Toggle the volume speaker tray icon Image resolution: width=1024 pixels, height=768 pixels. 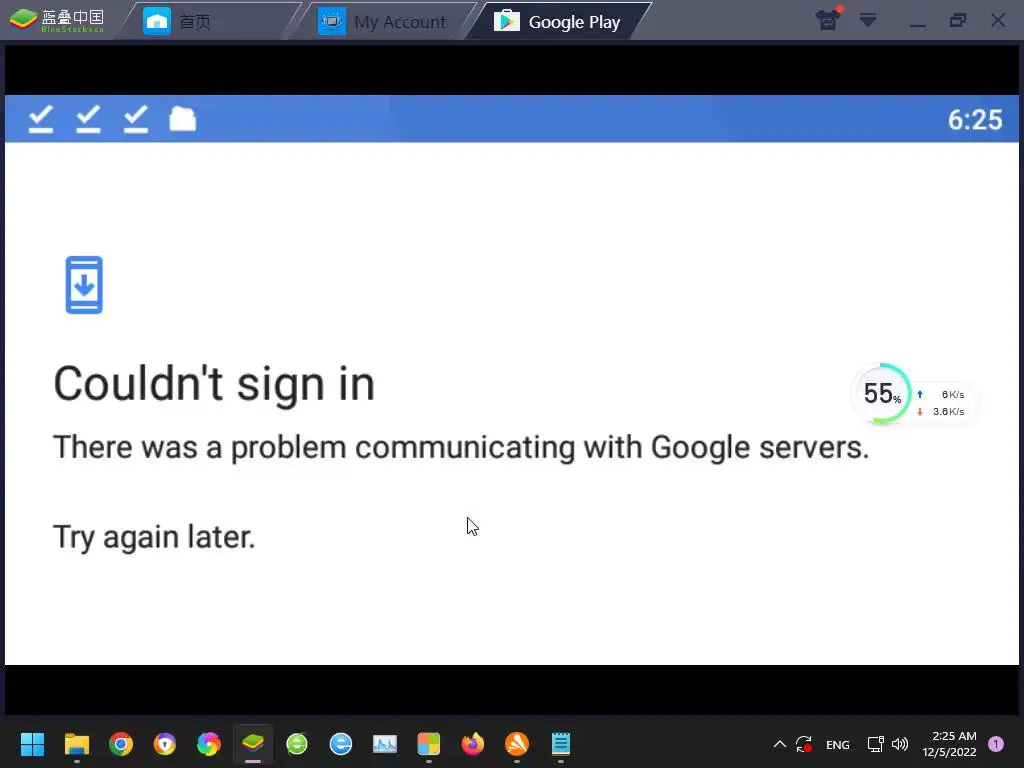[900, 744]
